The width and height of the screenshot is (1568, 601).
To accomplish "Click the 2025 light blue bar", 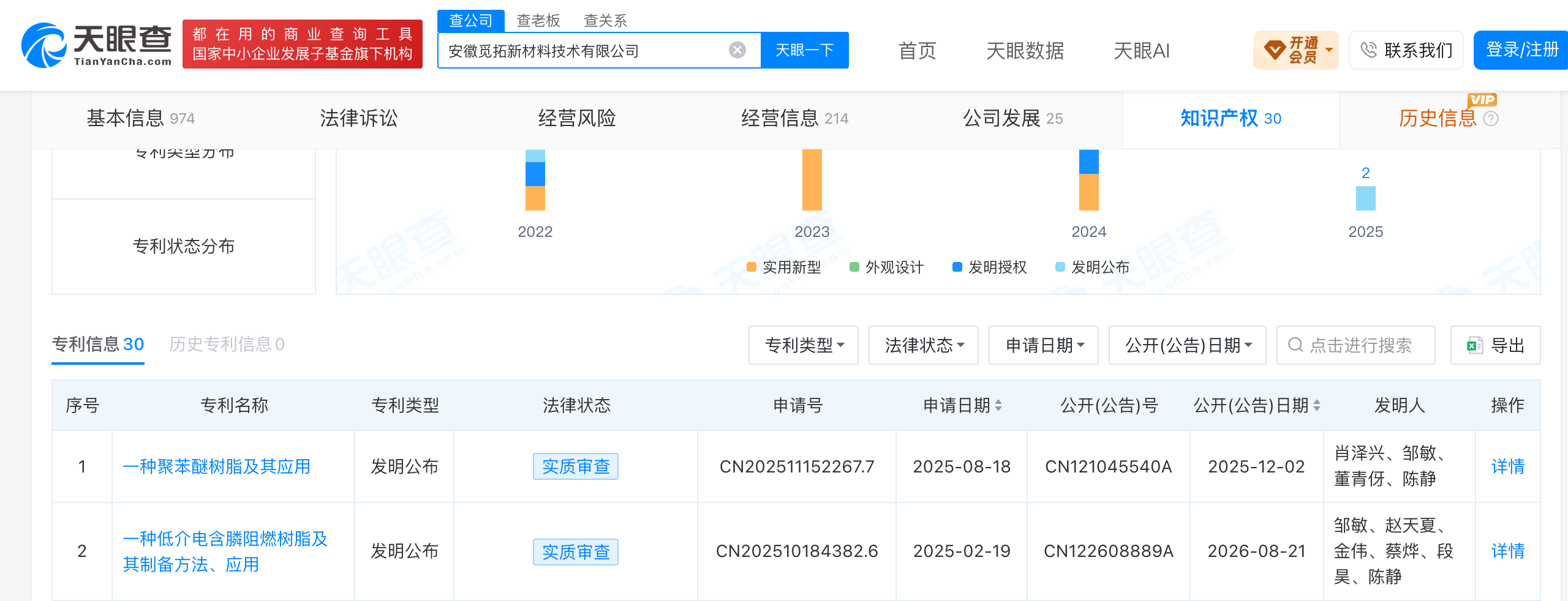I will tap(1366, 198).
